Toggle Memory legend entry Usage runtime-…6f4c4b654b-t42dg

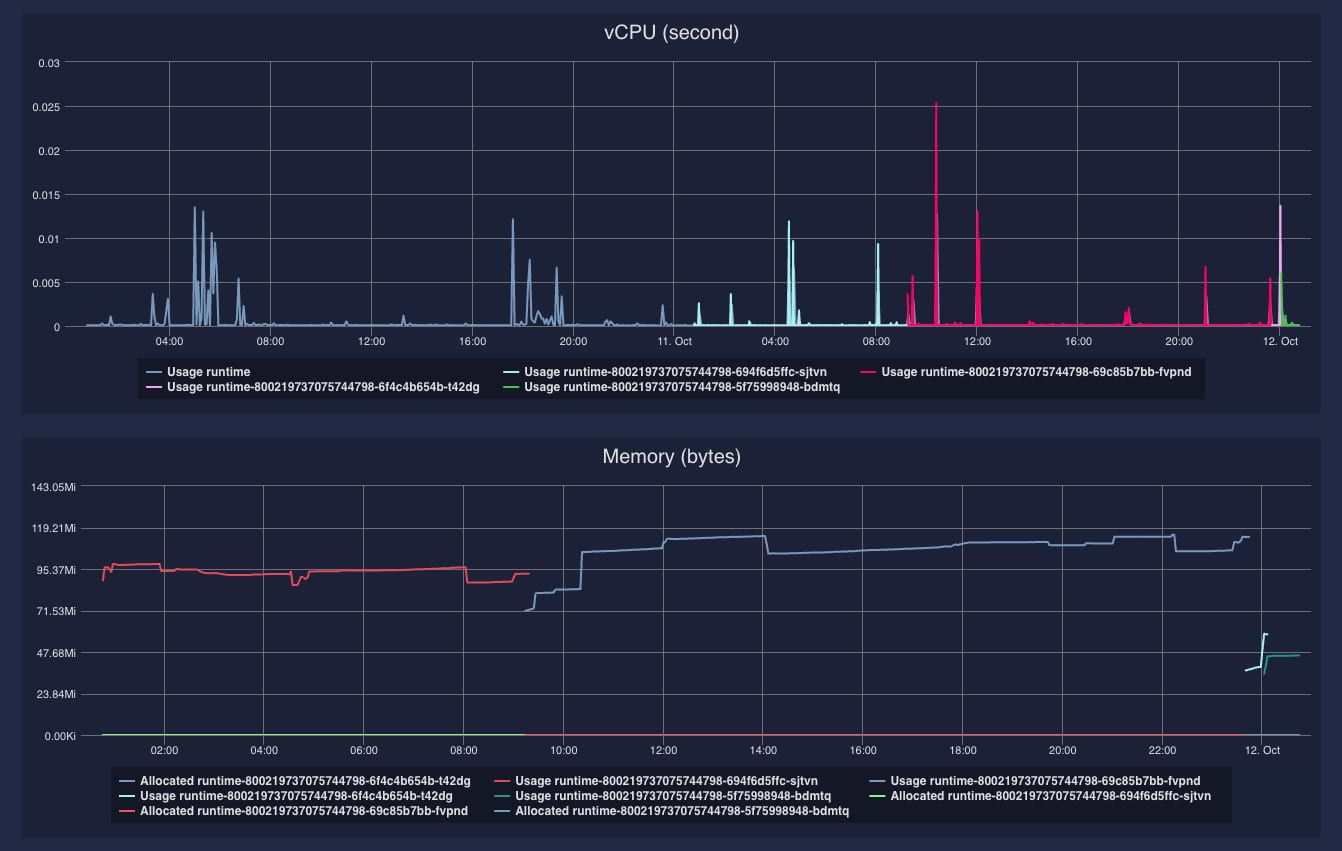click(x=286, y=796)
